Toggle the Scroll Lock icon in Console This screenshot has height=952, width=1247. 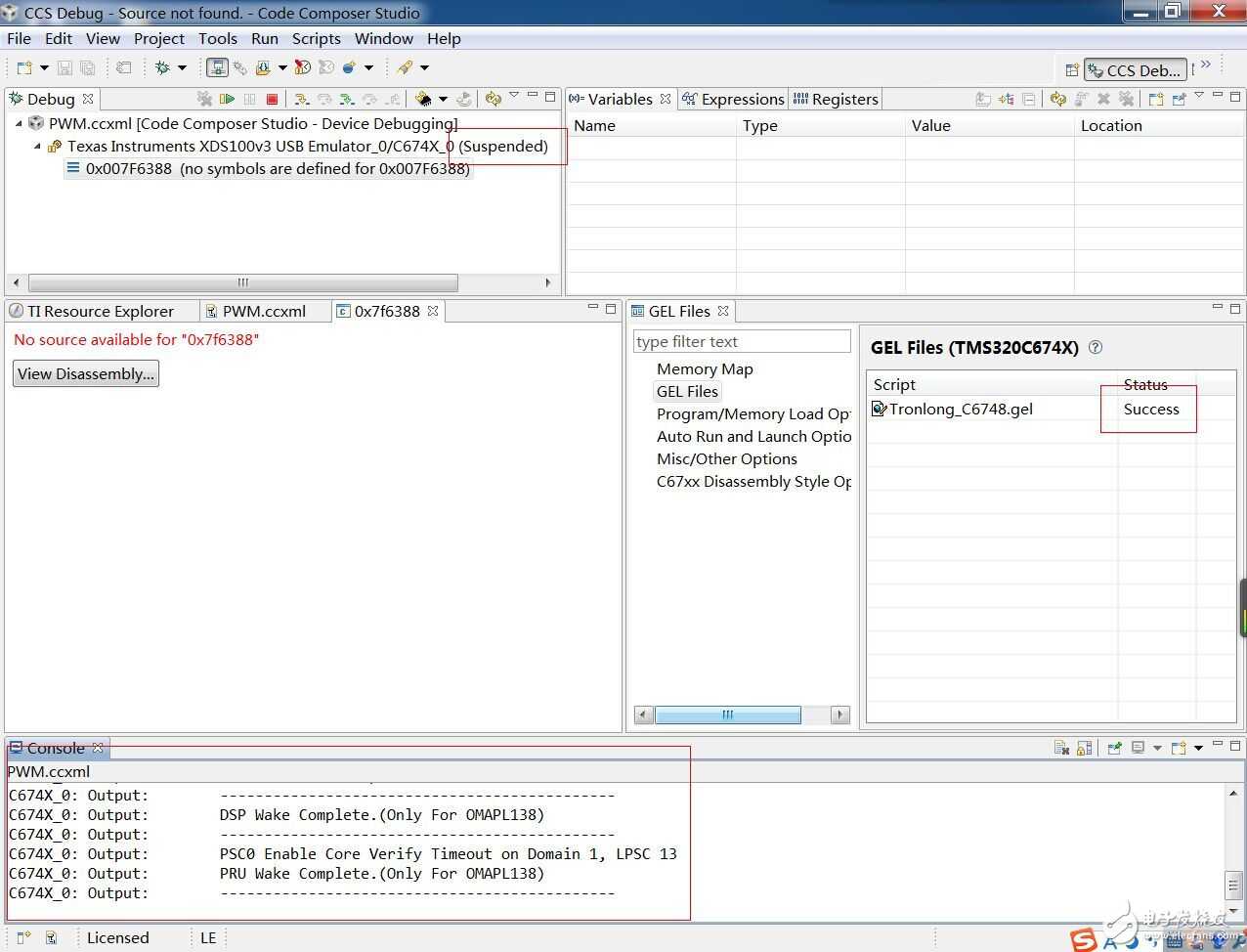(x=1084, y=748)
